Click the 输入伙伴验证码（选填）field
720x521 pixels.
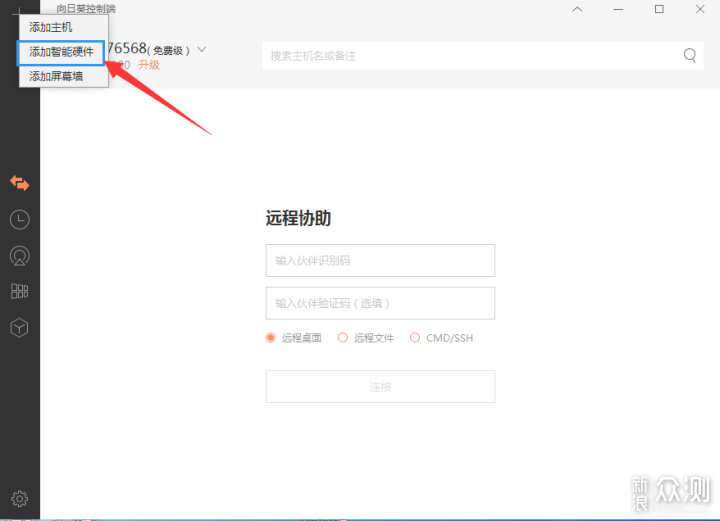(380, 303)
